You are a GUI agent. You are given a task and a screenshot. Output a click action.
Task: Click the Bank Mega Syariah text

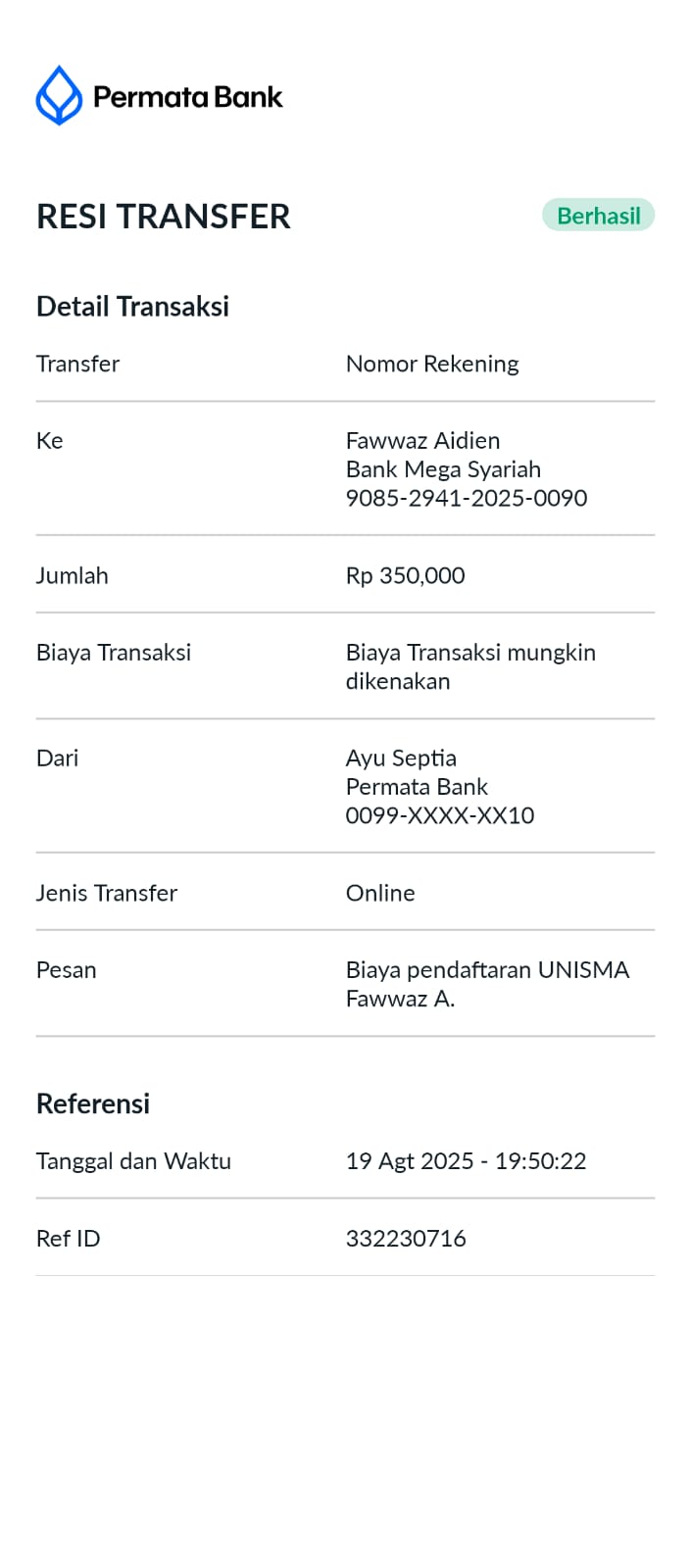coord(443,469)
